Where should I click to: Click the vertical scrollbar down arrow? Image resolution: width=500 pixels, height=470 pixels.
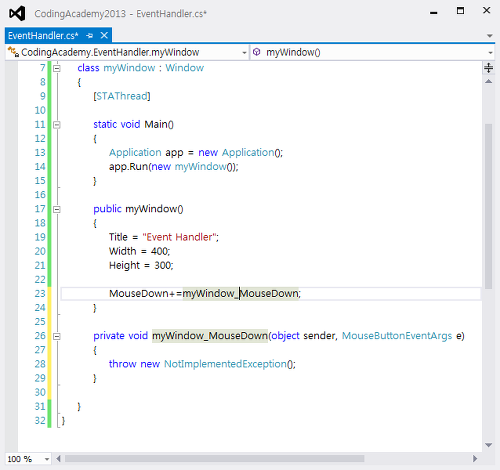pos(489,445)
